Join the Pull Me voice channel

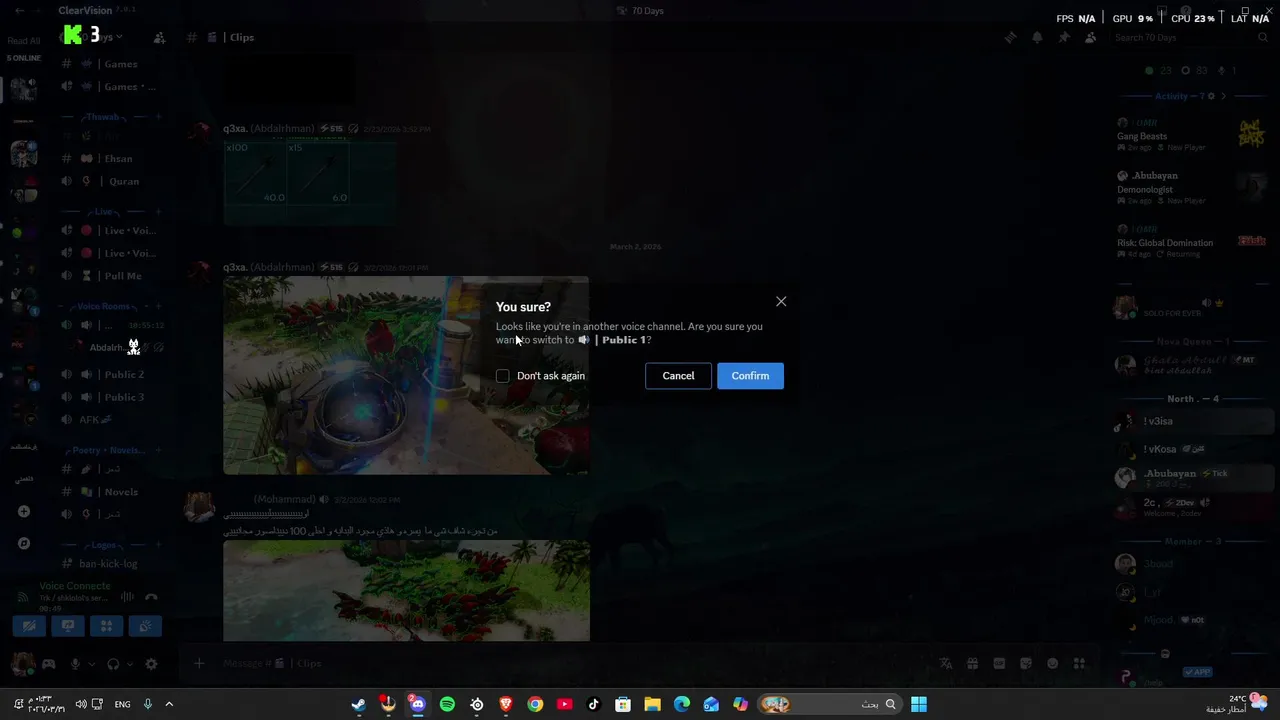coord(111,276)
